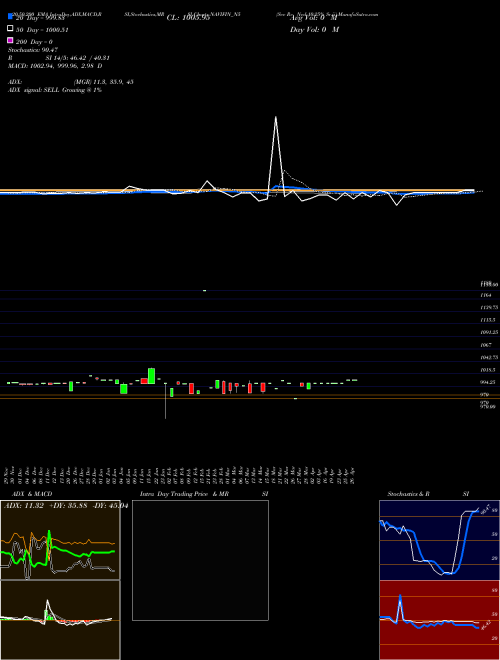This screenshot has width=500, height=660.
Task: Click the 'CL: 1005.95' closing price label
Action: pos(188,18)
